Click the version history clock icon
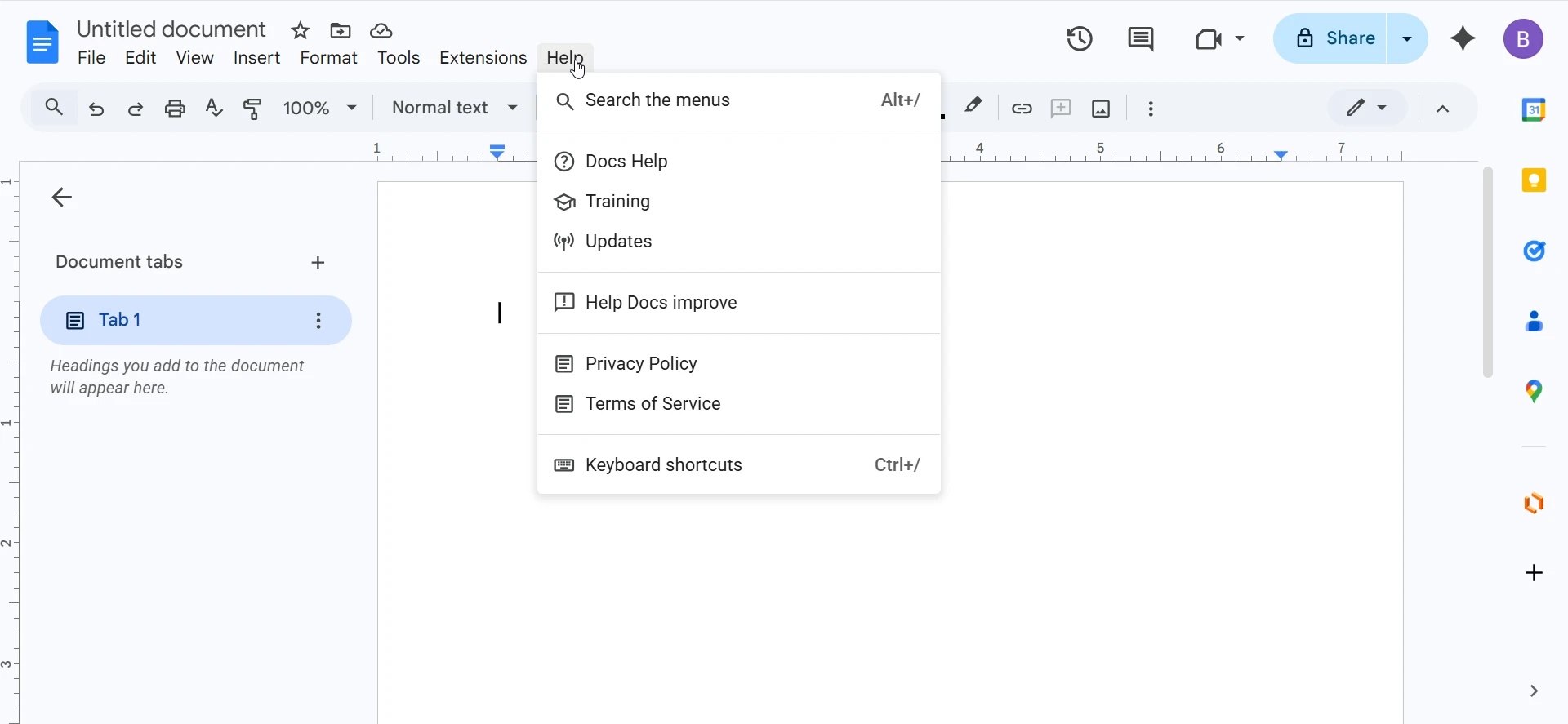Screen dimensions: 1568x724 click(1080, 38)
